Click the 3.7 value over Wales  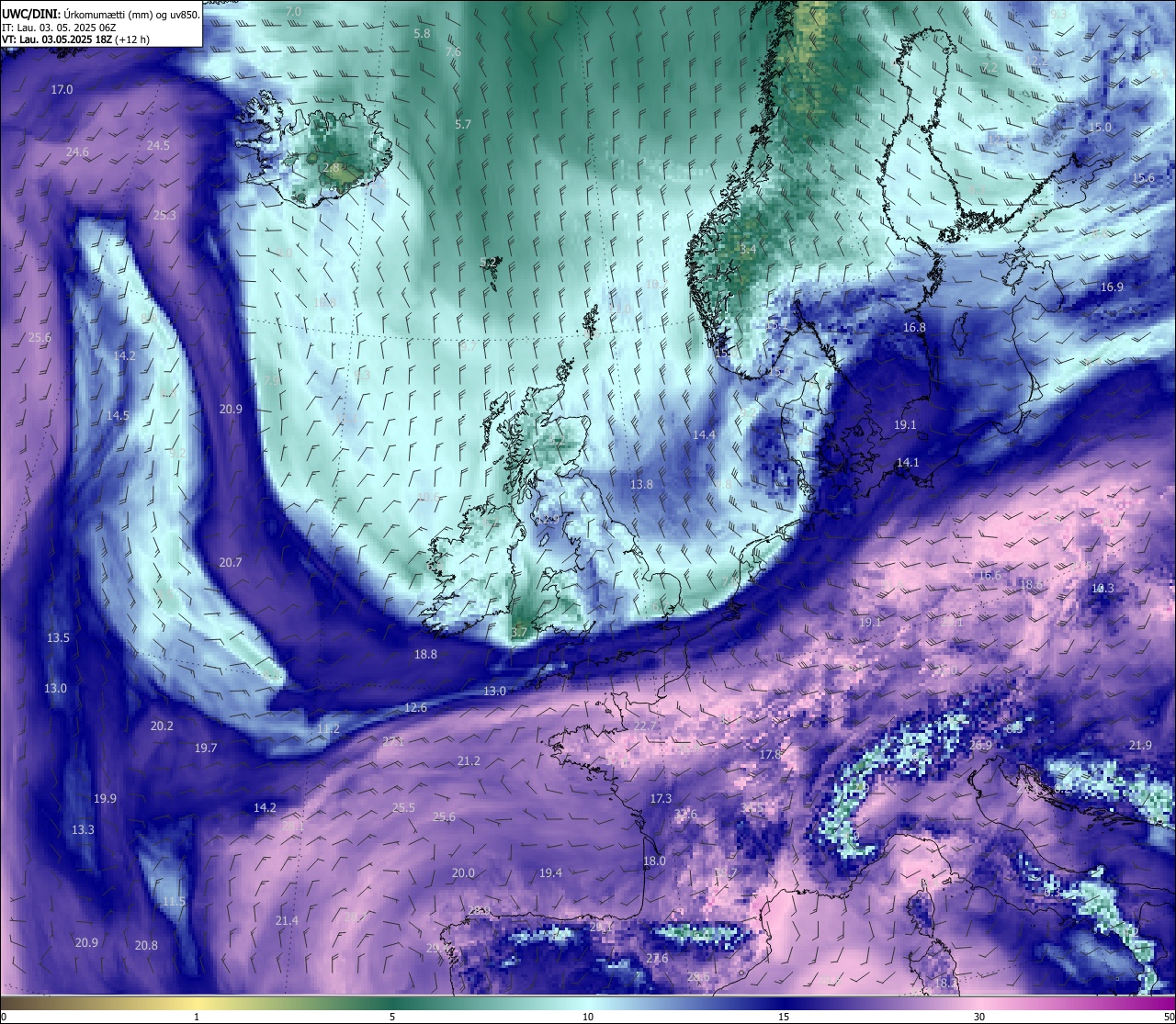[519, 632]
